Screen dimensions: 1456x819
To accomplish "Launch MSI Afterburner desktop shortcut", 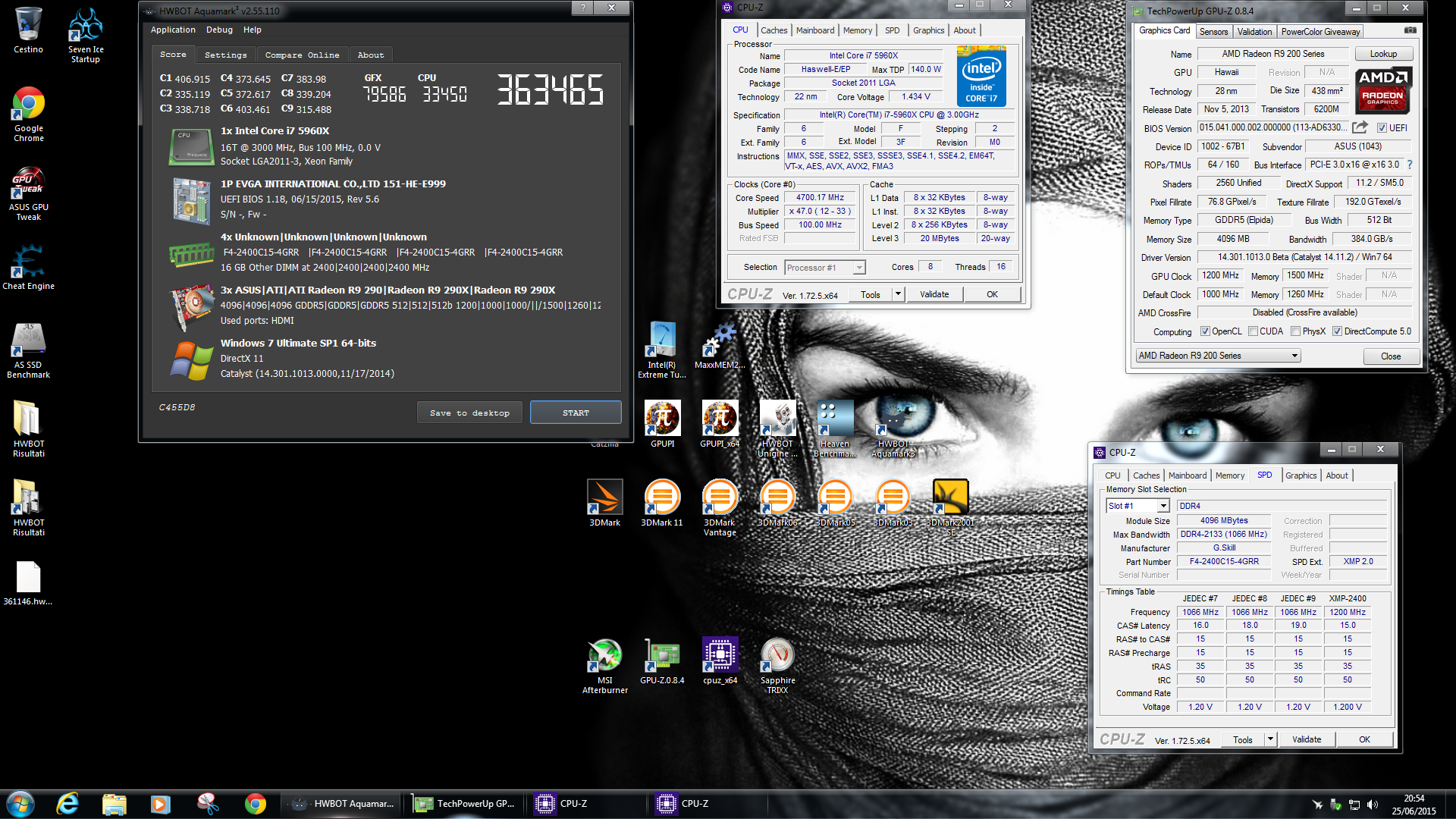I will click(x=604, y=666).
